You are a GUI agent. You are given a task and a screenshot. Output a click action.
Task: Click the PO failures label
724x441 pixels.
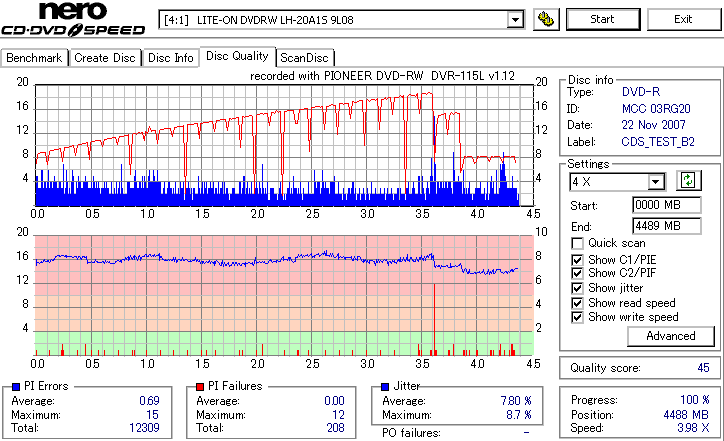(411, 433)
